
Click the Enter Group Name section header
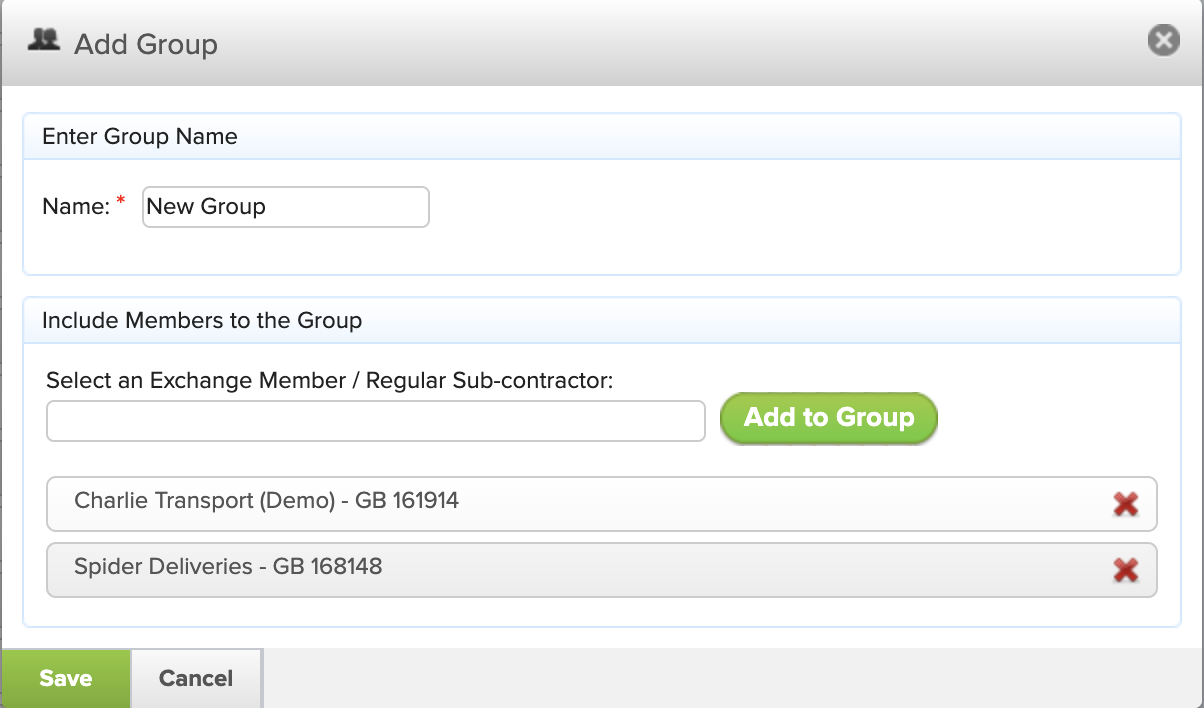139,136
